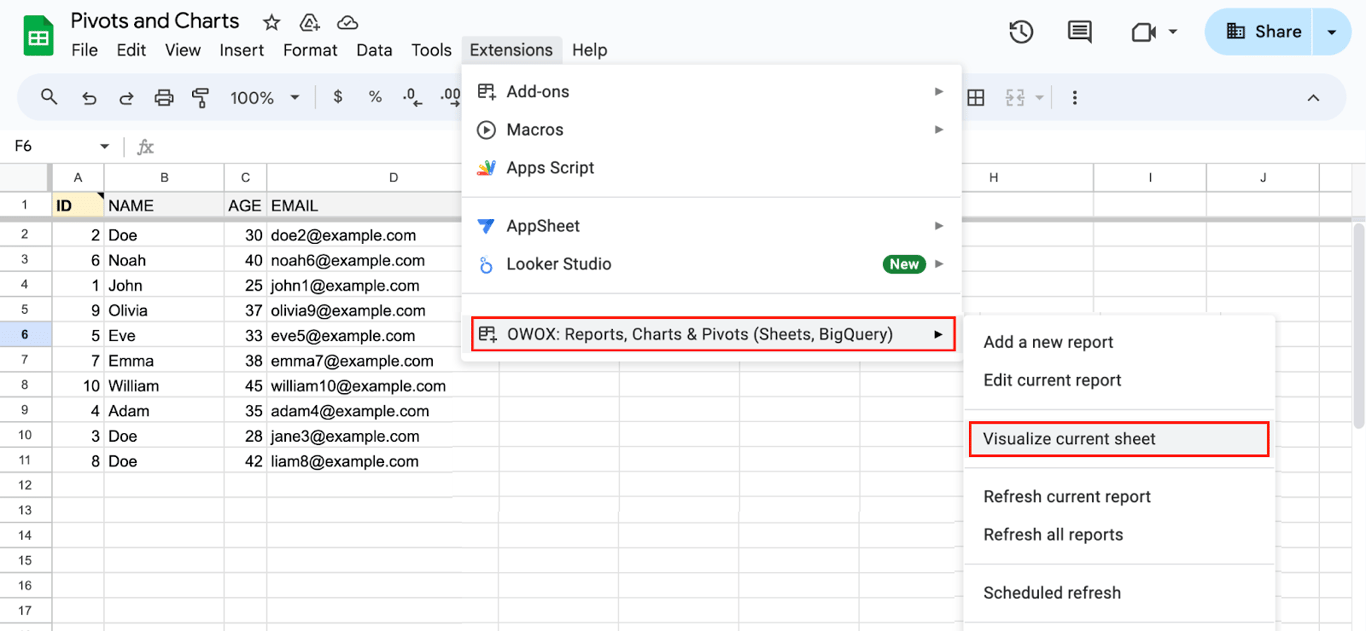Click the Google Sheets home logo
The width and height of the screenshot is (1366, 631).
(38, 36)
